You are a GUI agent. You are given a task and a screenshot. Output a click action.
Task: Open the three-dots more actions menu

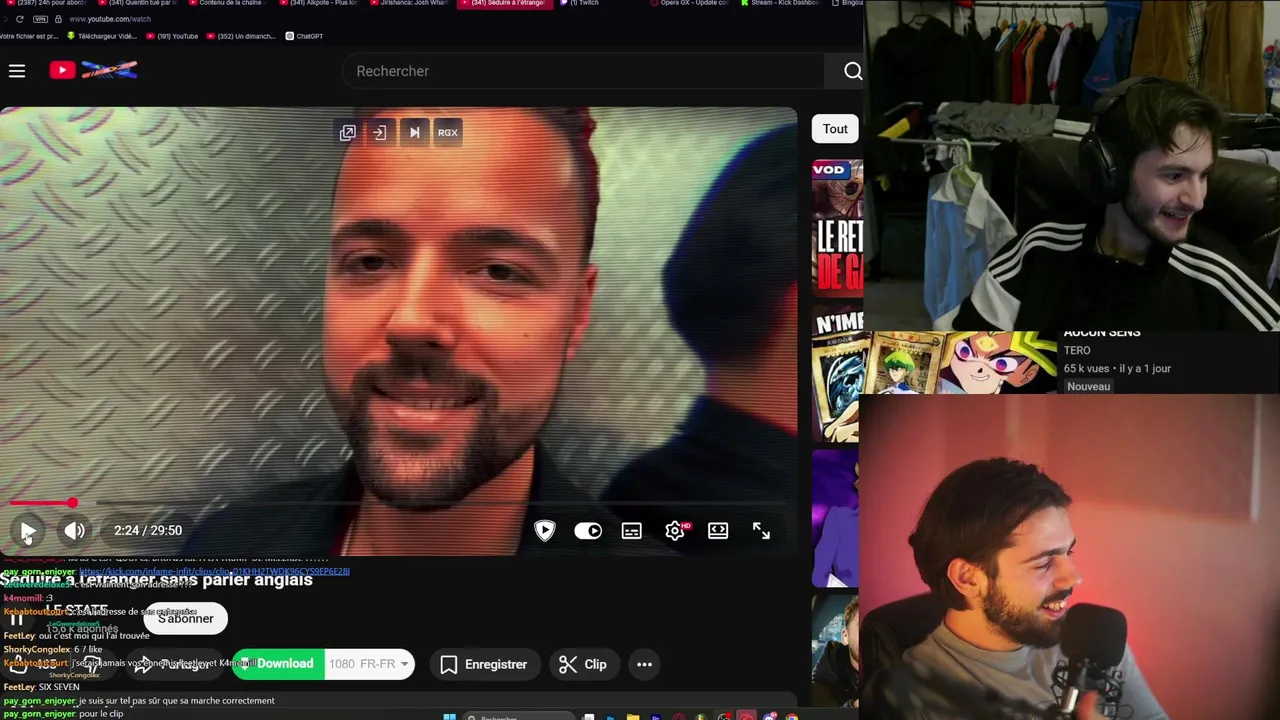(x=645, y=664)
